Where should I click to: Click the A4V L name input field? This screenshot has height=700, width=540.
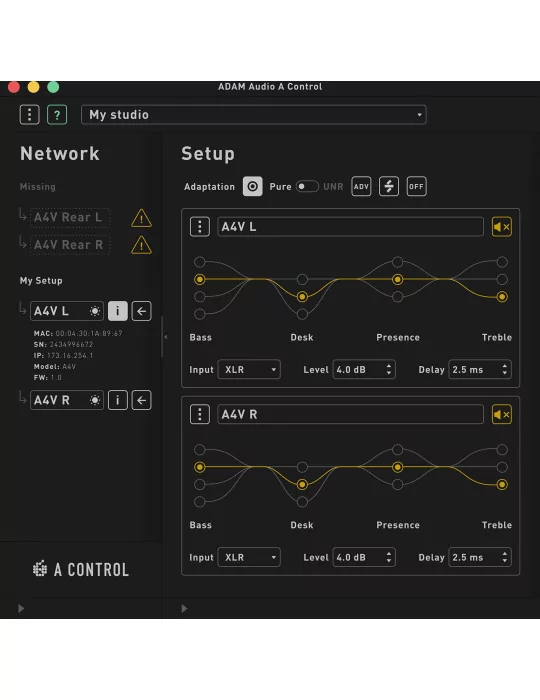[x=350, y=227]
